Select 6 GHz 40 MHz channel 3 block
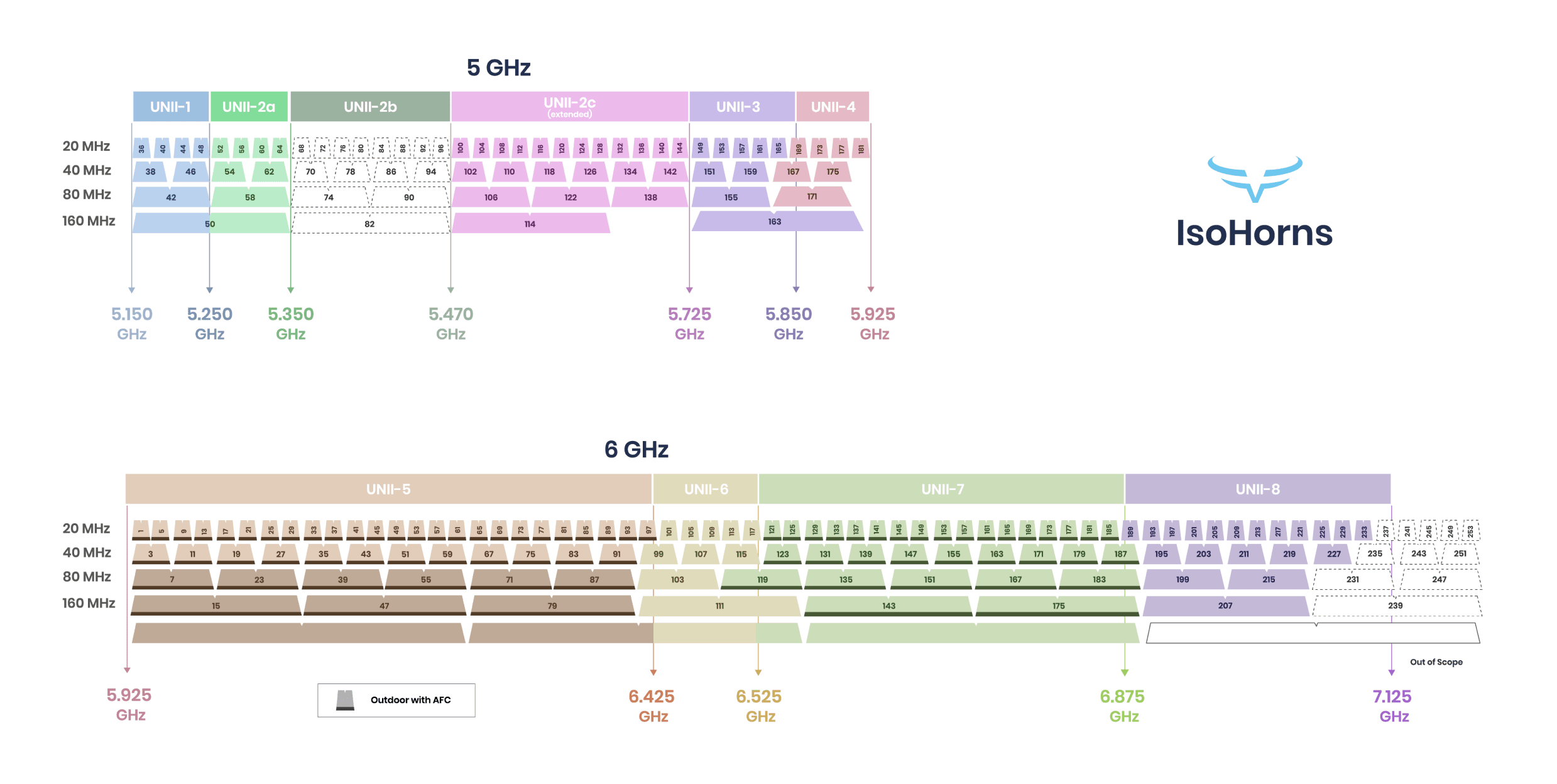Viewport: 1557px width, 784px height. pos(151,553)
